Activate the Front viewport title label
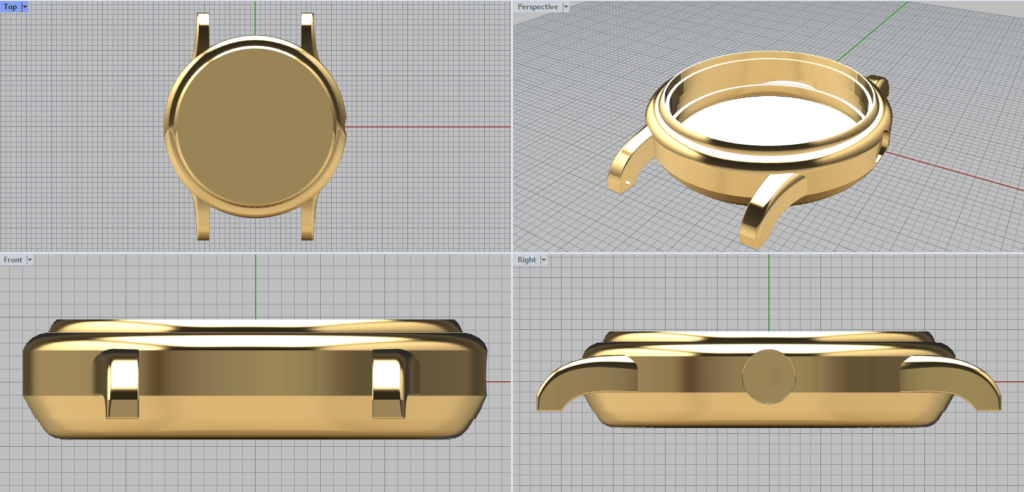The image size is (1024, 492). [13, 260]
